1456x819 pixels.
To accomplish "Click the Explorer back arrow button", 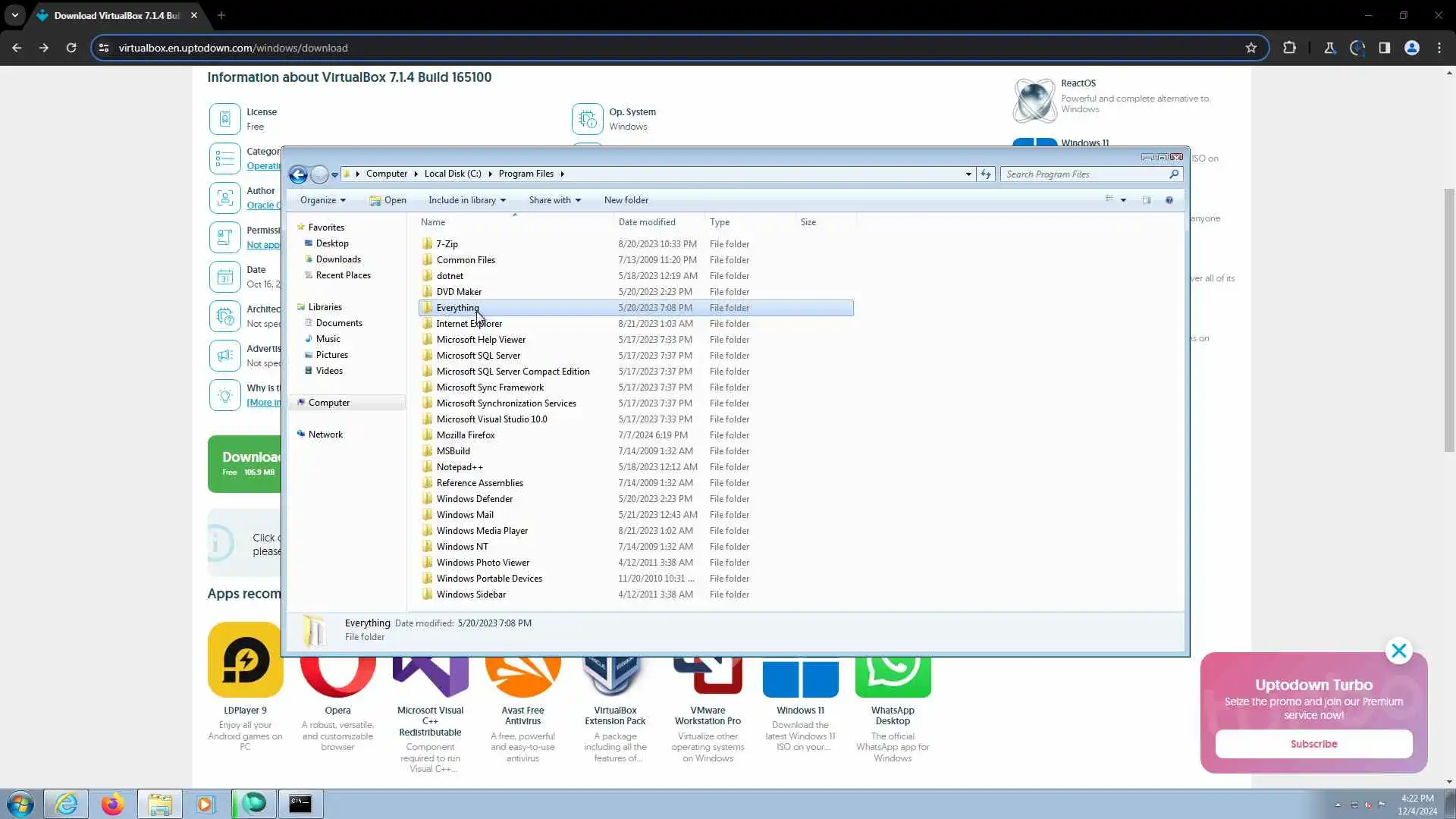I will point(298,175).
